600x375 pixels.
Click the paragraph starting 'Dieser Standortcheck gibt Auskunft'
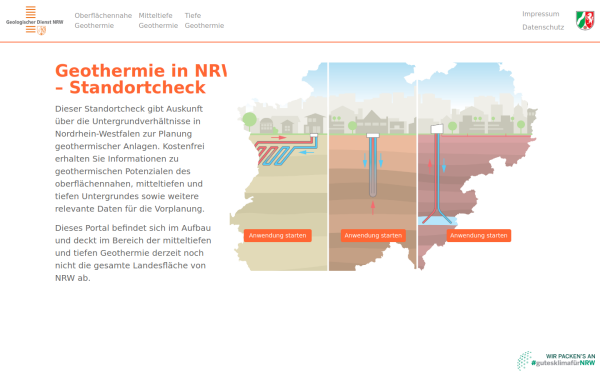tap(130, 159)
